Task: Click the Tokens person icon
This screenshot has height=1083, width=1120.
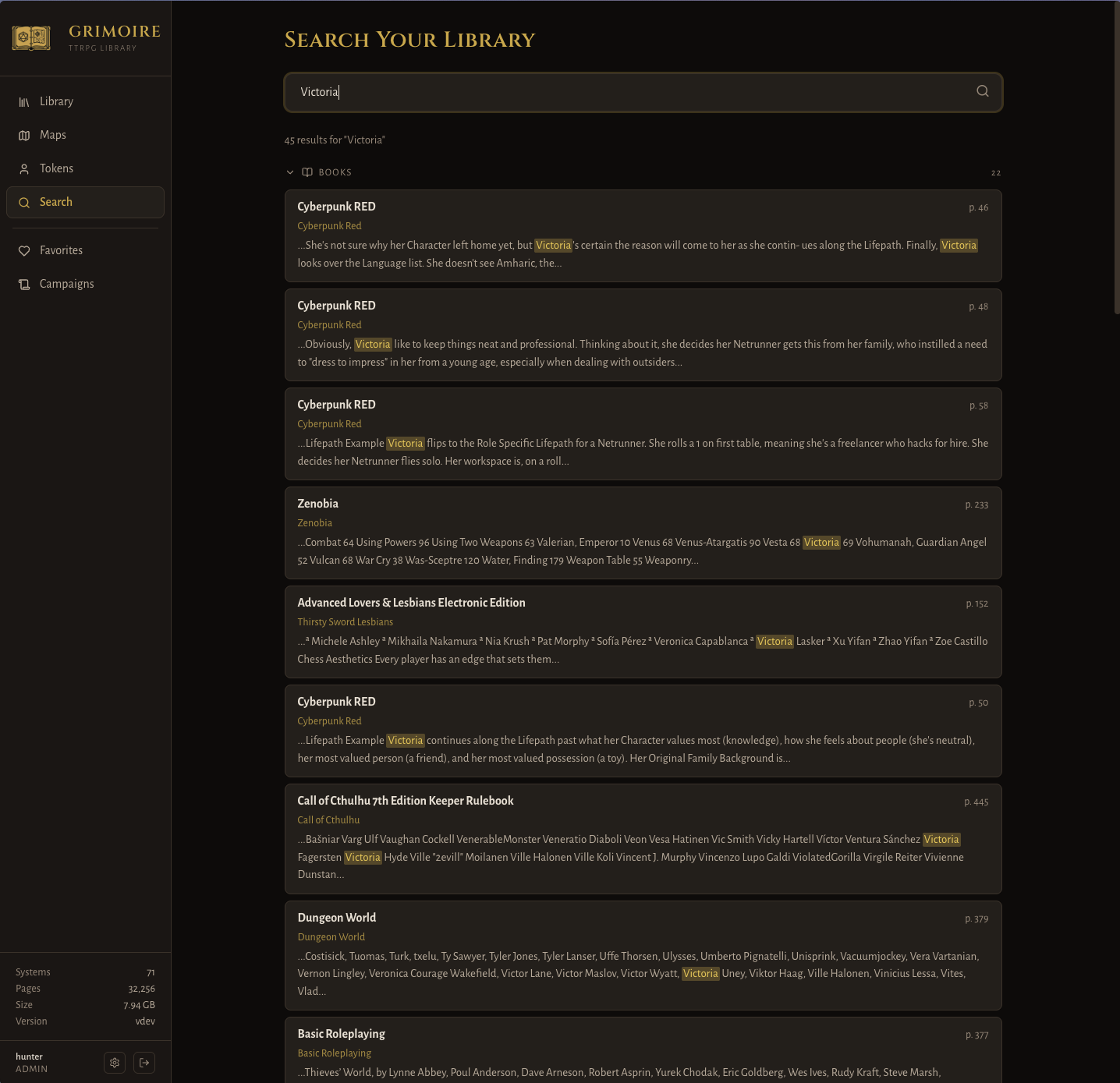Action: (24, 169)
